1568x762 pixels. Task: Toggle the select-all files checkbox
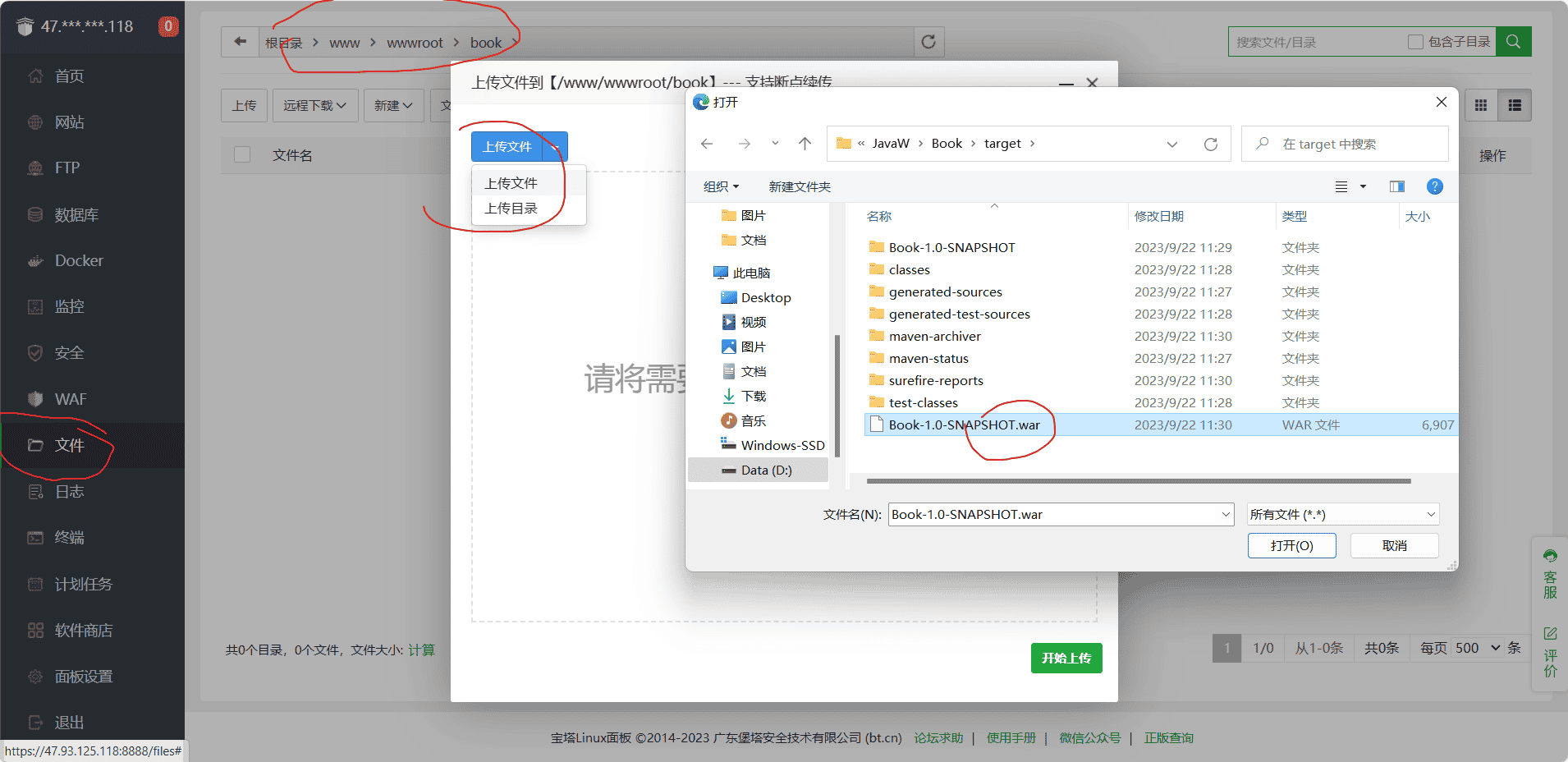tap(242, 154)
